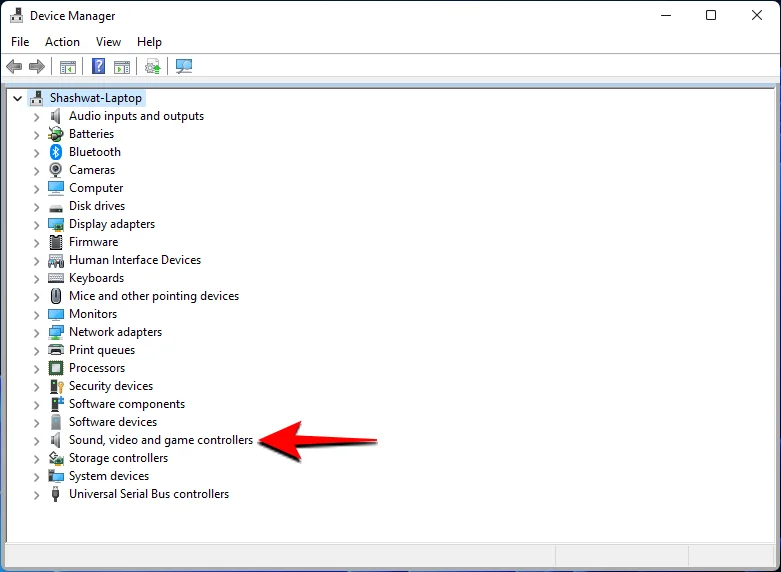Expand the Audio inputs and outputs node

pos(36,117)
